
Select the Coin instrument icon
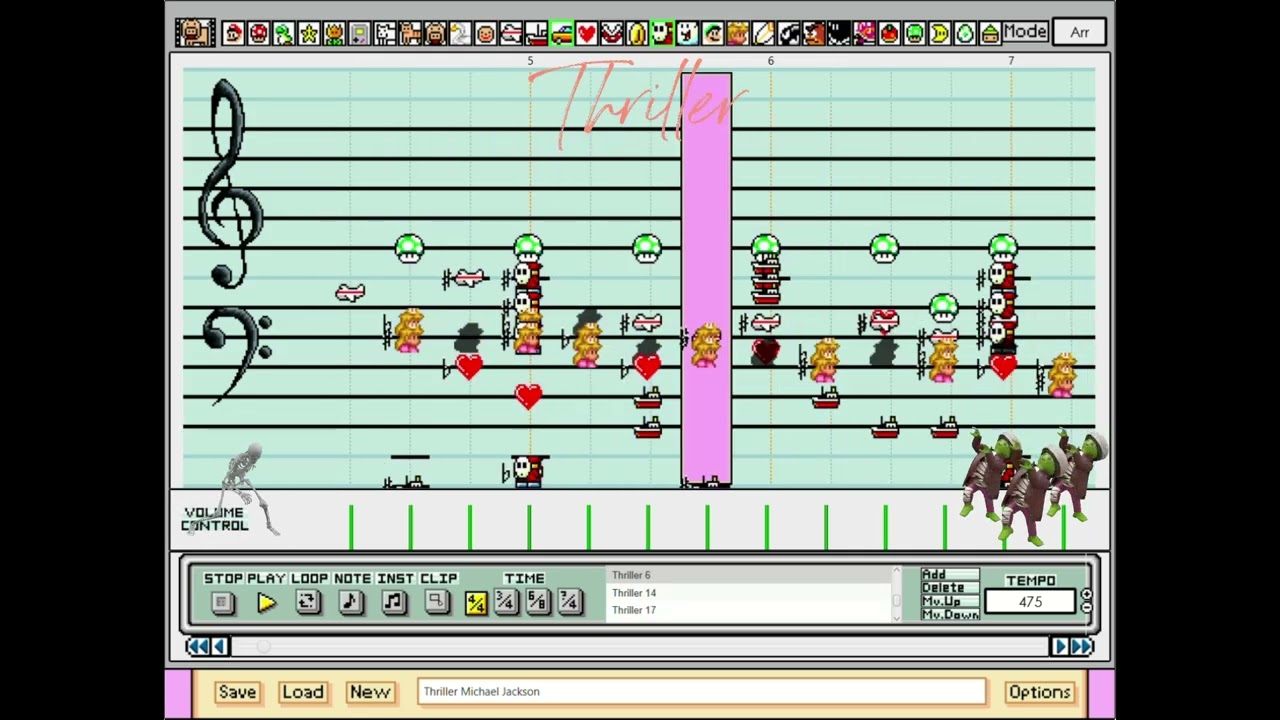click(637, 33)
